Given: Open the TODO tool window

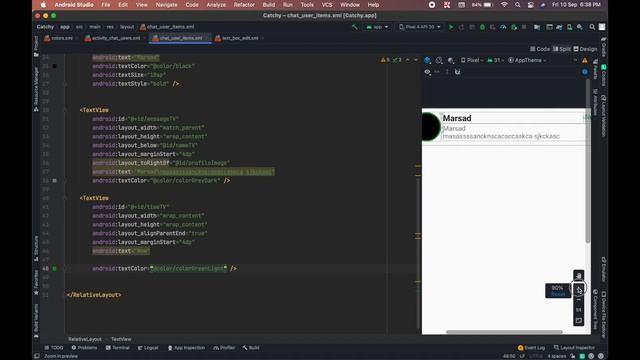Looking at the screenshot, I should tap(54, 348).
